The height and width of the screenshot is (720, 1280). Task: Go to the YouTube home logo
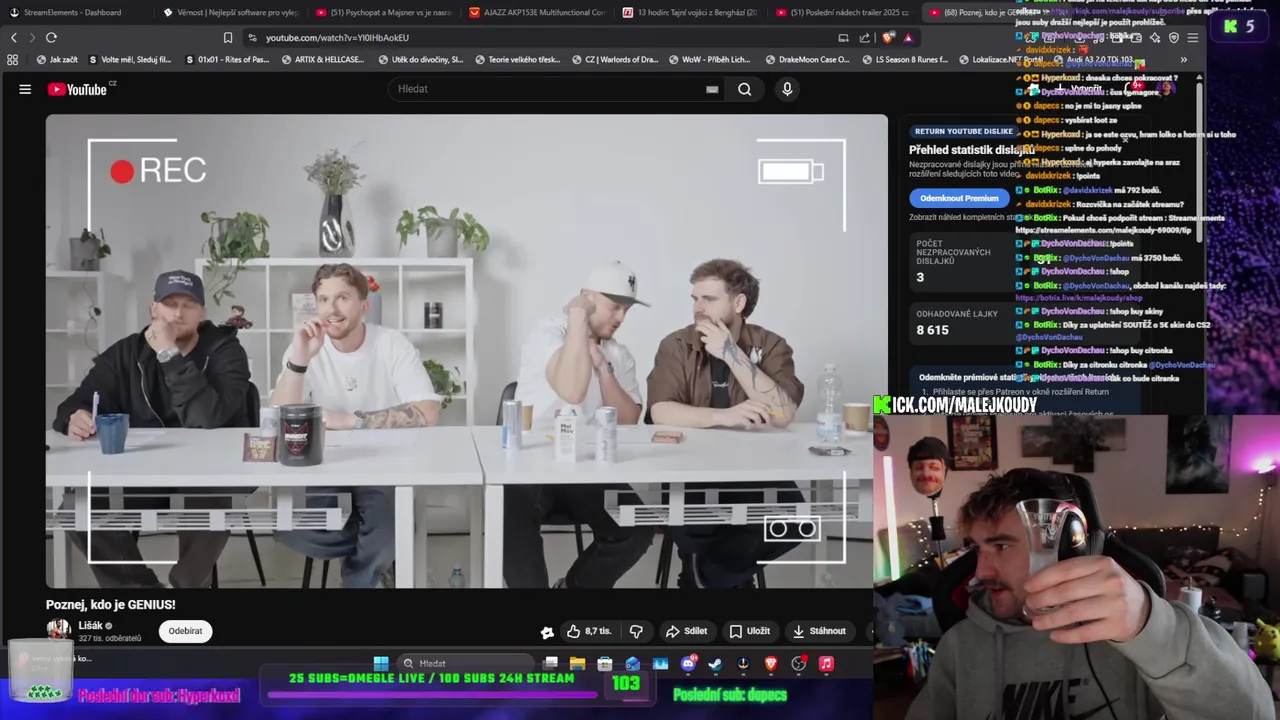77,89
